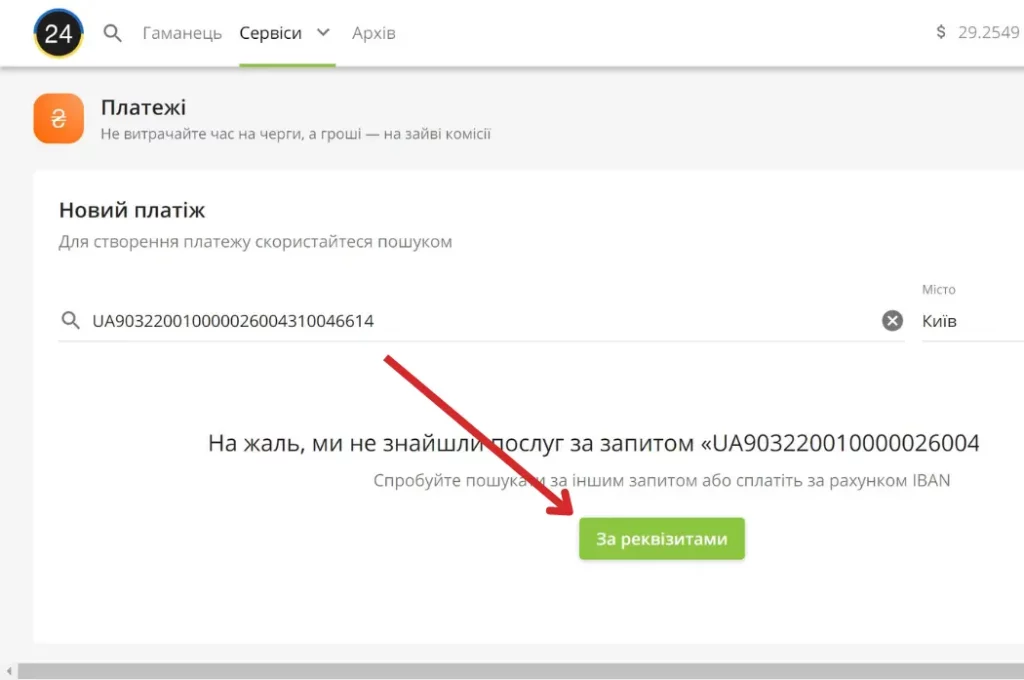Click the 'Спробуйте пошукати' hint text

coord(661,481)
